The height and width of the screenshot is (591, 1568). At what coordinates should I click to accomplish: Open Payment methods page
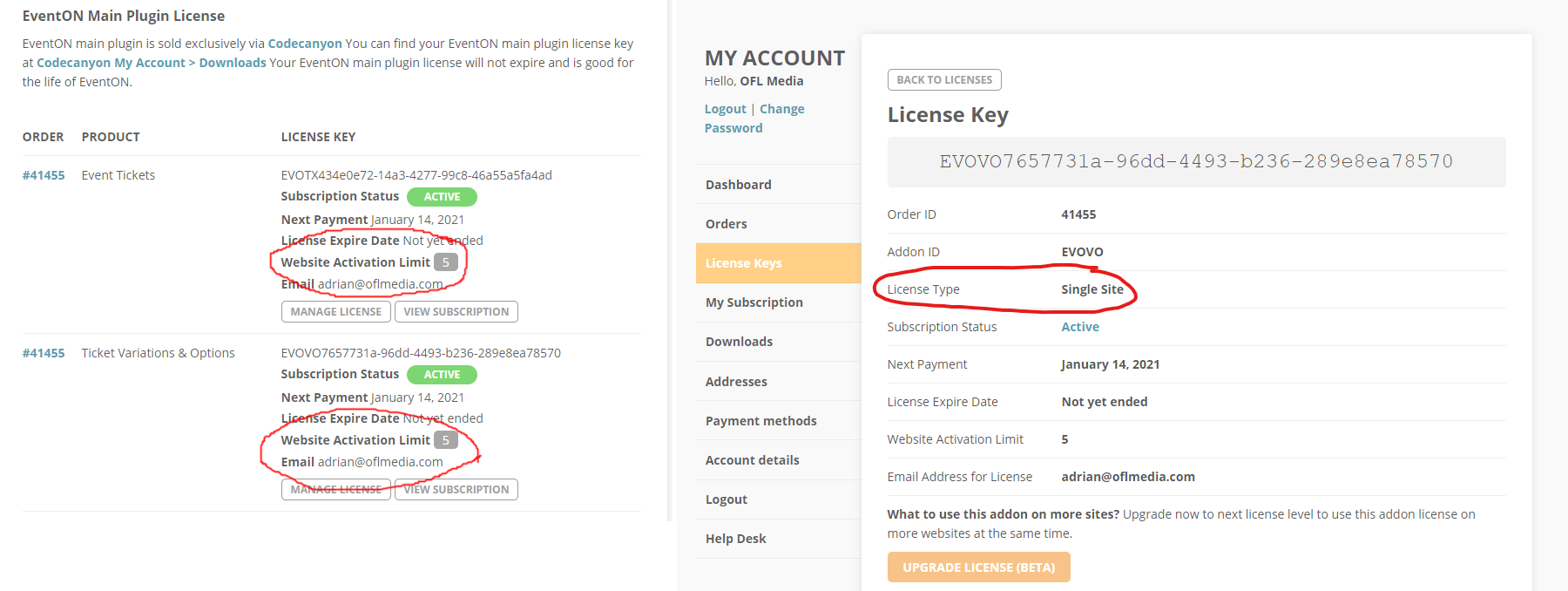pos(760,421)
